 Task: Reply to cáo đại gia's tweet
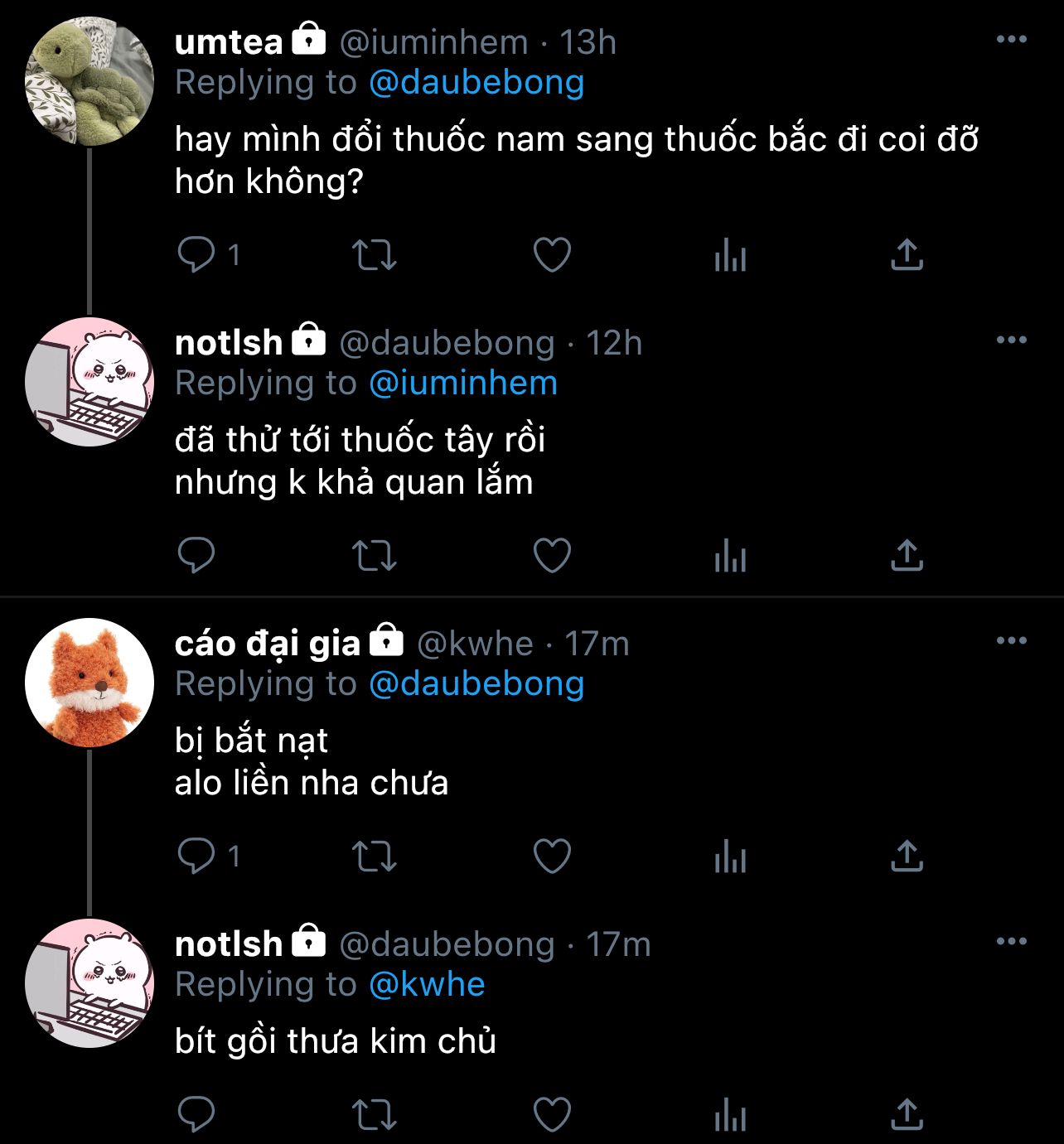coord(197,856)
